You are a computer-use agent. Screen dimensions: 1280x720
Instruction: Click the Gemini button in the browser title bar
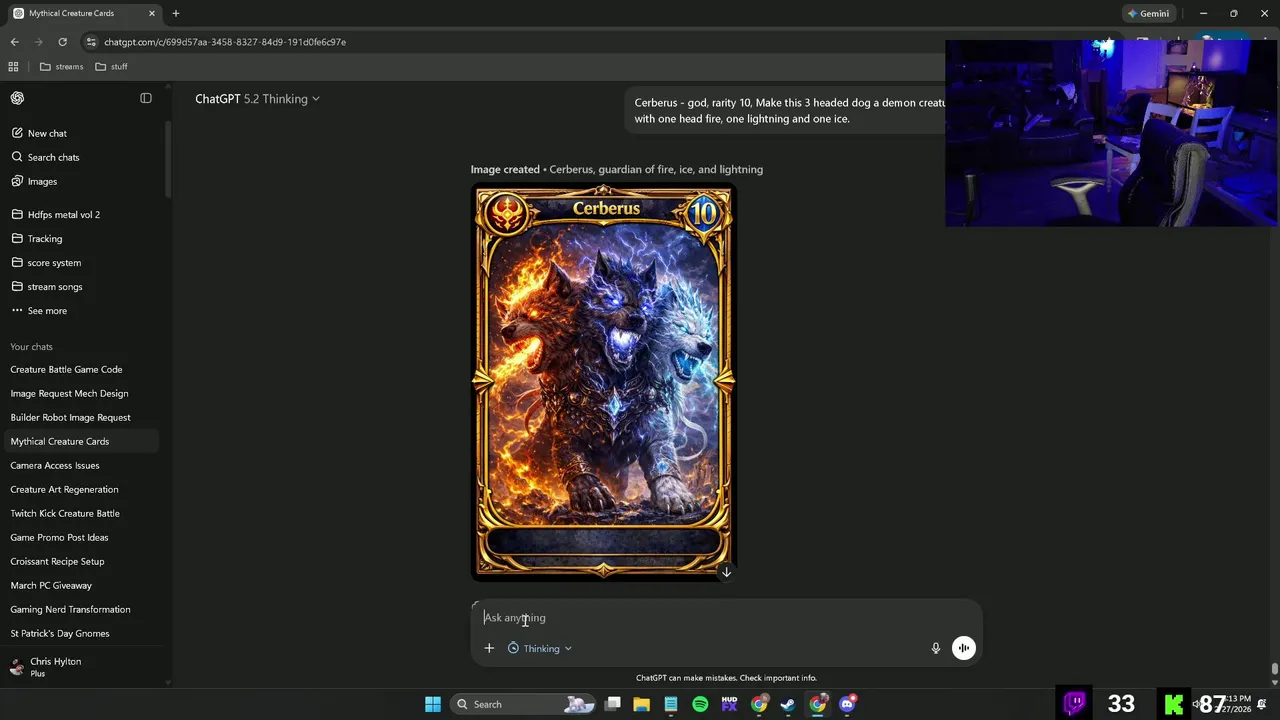[x=1148, y=14]
